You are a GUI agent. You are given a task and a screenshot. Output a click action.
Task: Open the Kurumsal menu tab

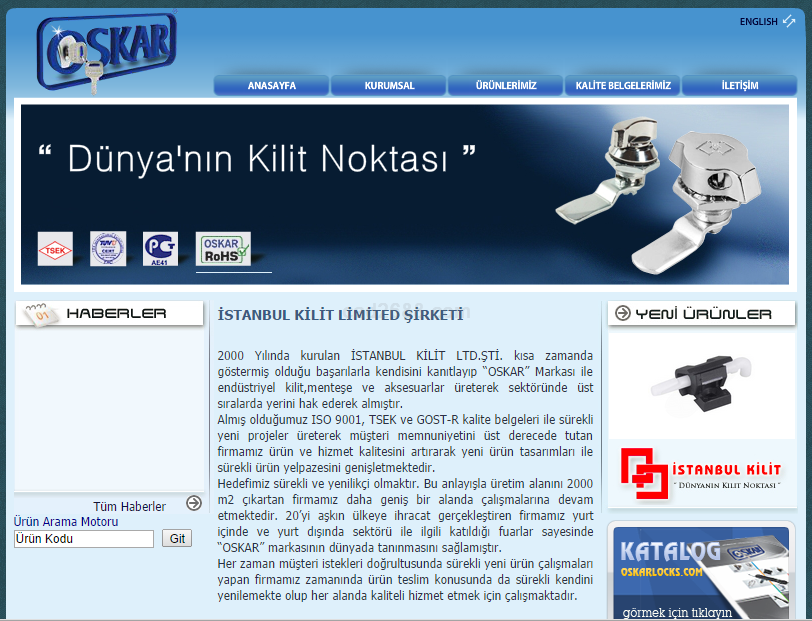(x=389, y=86)
